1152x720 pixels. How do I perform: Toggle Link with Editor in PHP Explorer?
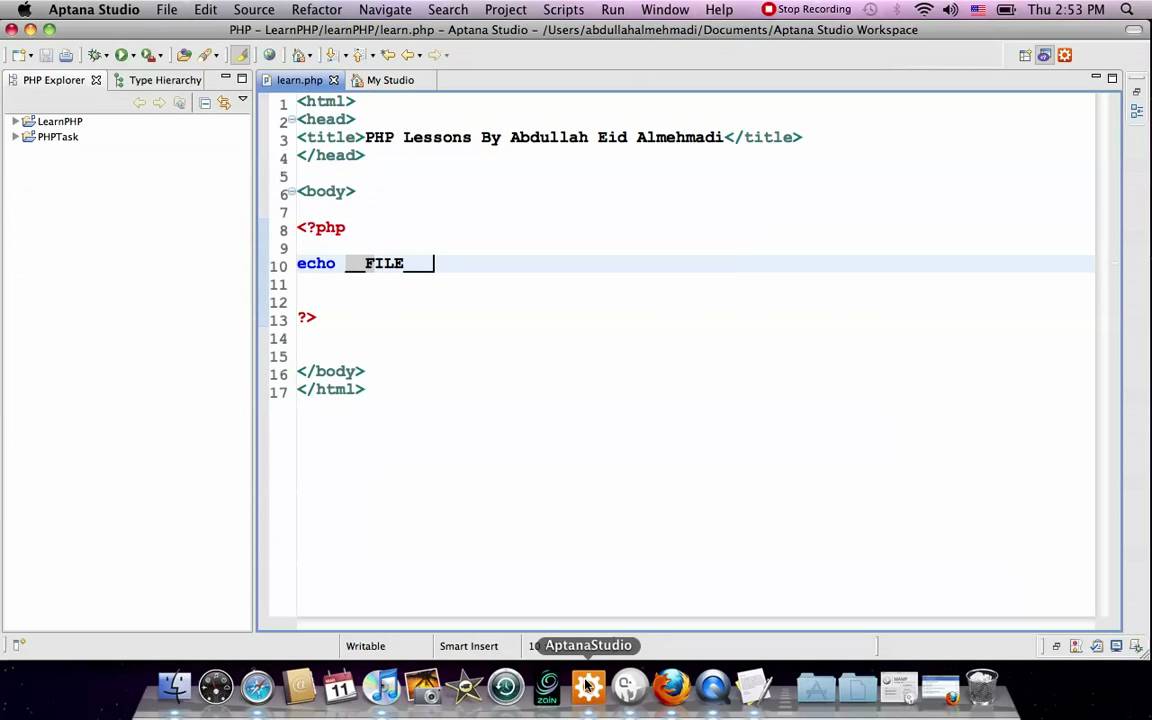(224, 104)
